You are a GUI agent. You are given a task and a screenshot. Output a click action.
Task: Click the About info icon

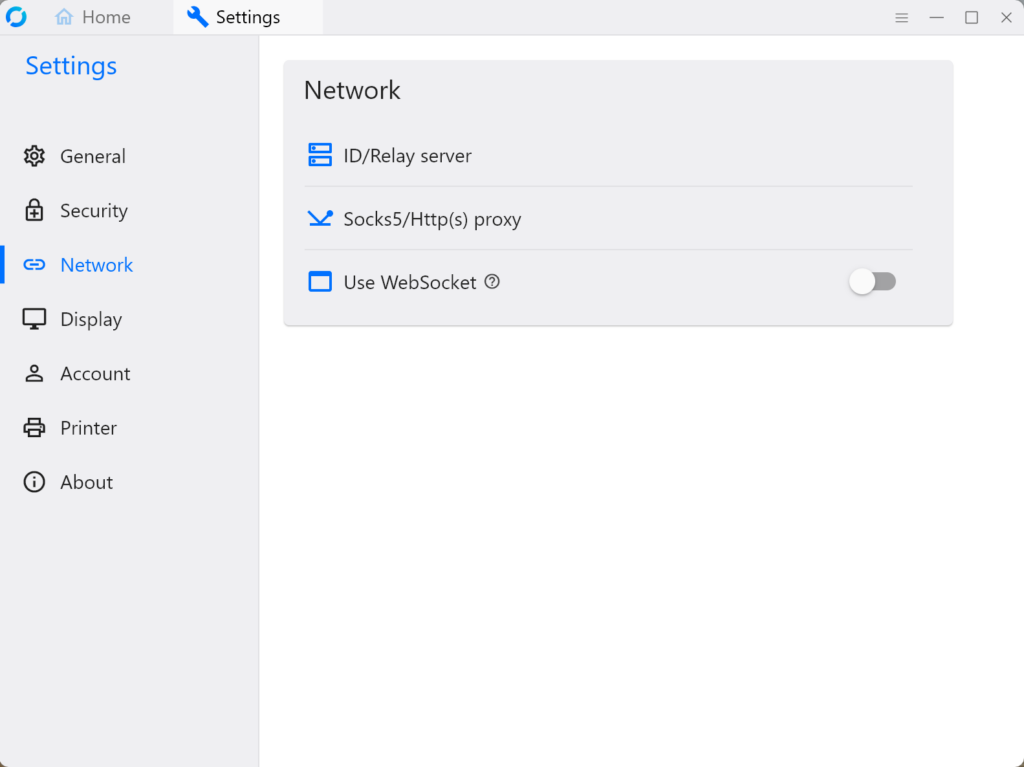pyautogui.click(x=34, y=482)
